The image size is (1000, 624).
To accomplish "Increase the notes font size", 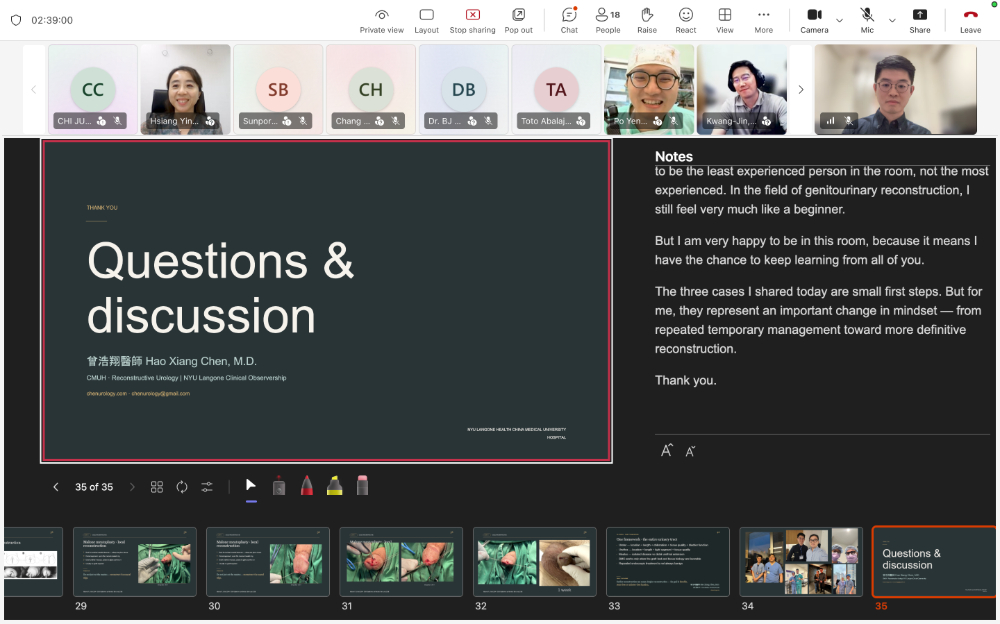I will pyautogui.click(x=666, y=450).
